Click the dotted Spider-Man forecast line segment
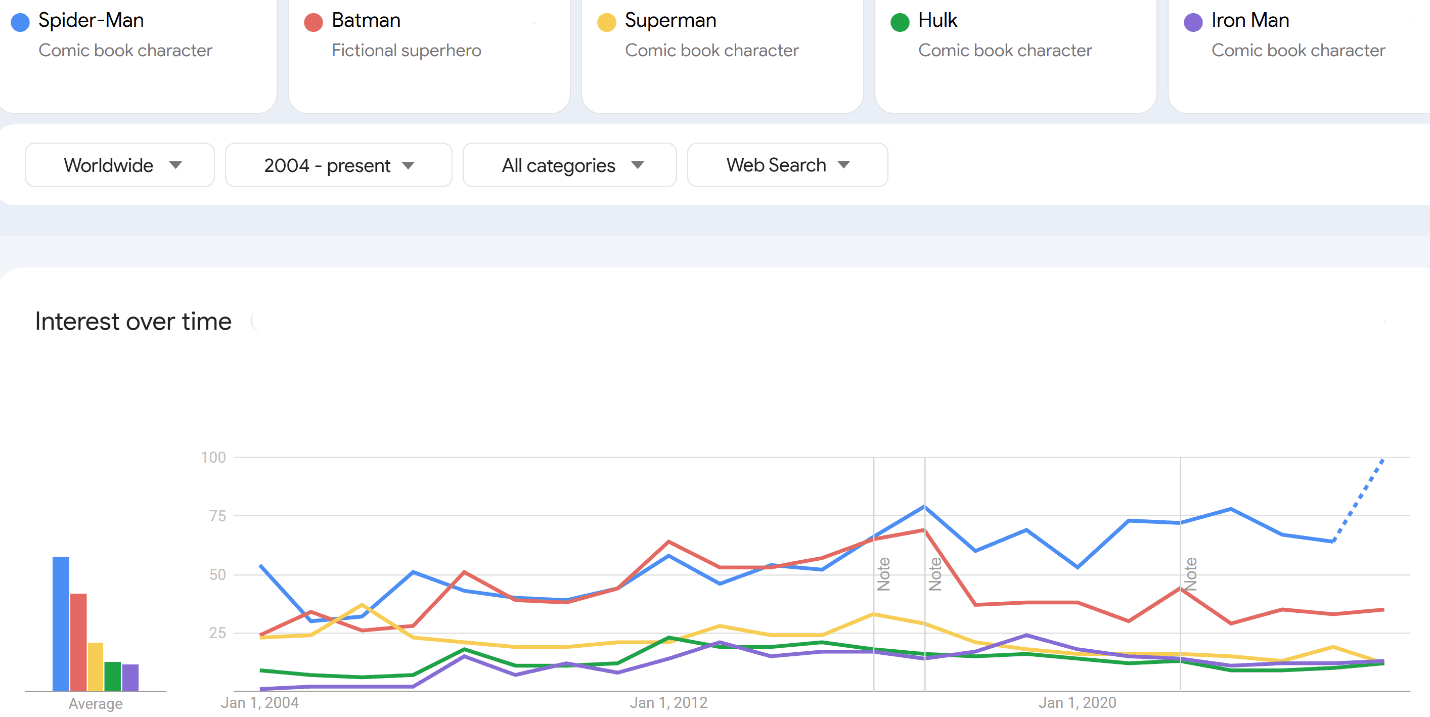This screenshot has height=717, width=1430. [1358, 500]
